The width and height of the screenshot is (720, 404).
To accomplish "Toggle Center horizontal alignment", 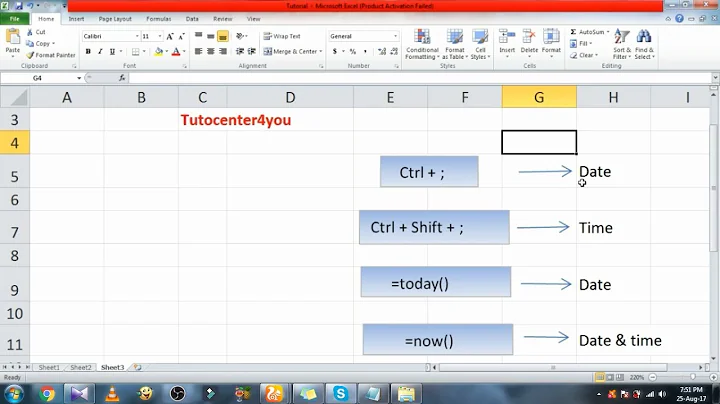I will pos(210,51).
